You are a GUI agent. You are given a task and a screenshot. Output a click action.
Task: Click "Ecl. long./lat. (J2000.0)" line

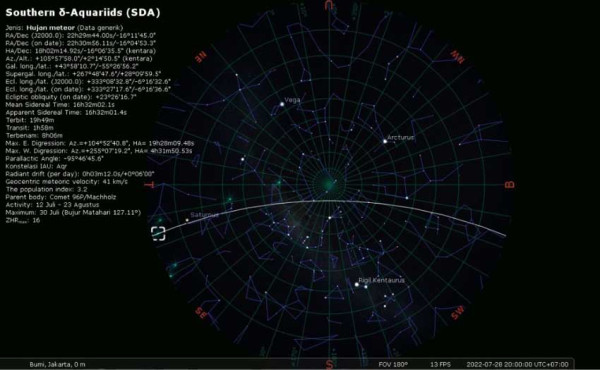(88, 81)
